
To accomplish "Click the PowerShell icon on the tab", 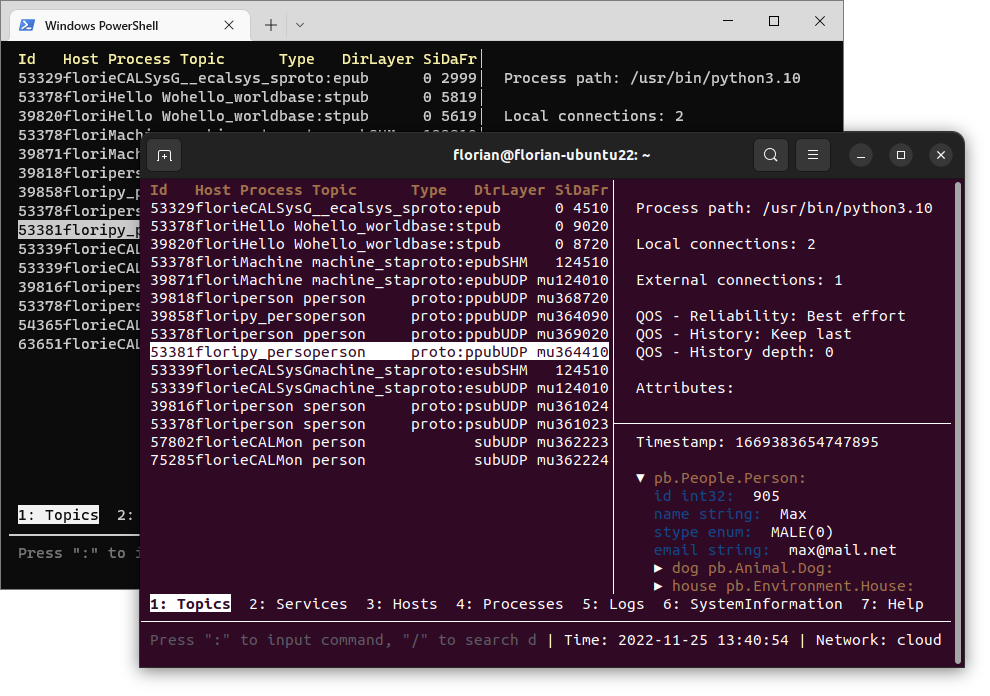I will click(x=27, y=25).
